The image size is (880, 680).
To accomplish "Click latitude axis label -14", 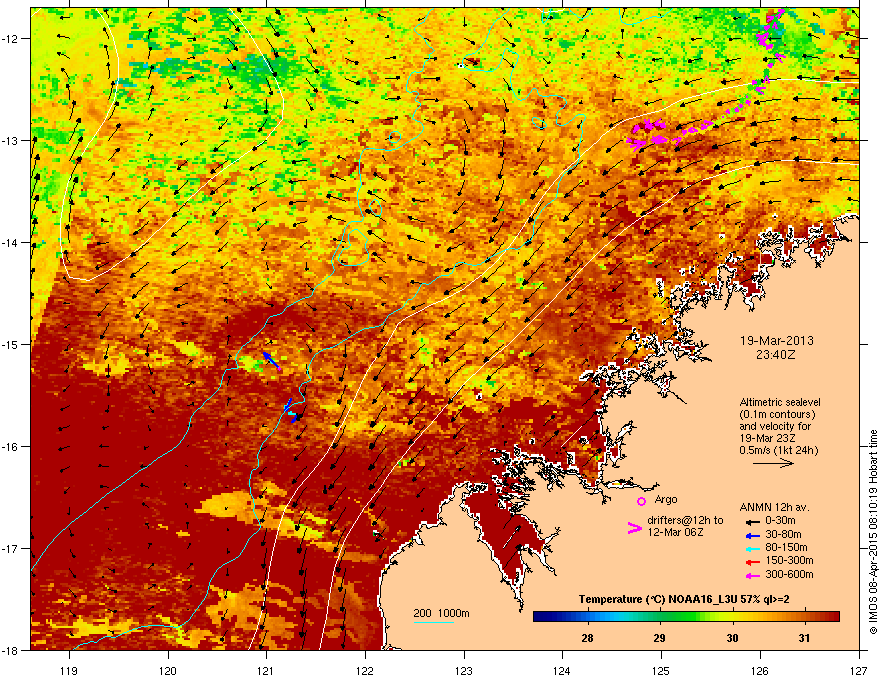I will pos(11,242).
